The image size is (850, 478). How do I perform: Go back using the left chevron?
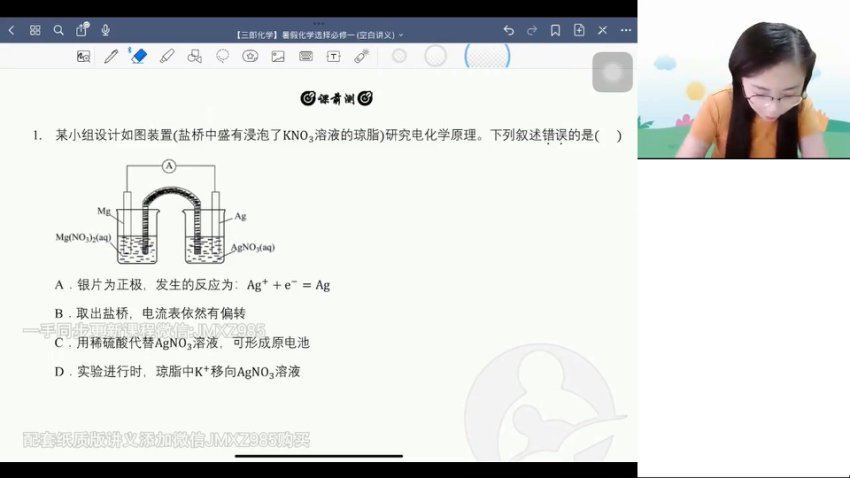coord(11,30)
